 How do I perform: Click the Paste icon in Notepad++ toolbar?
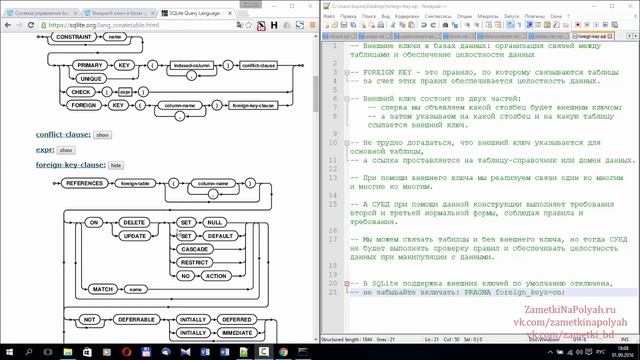coord(411,25)
